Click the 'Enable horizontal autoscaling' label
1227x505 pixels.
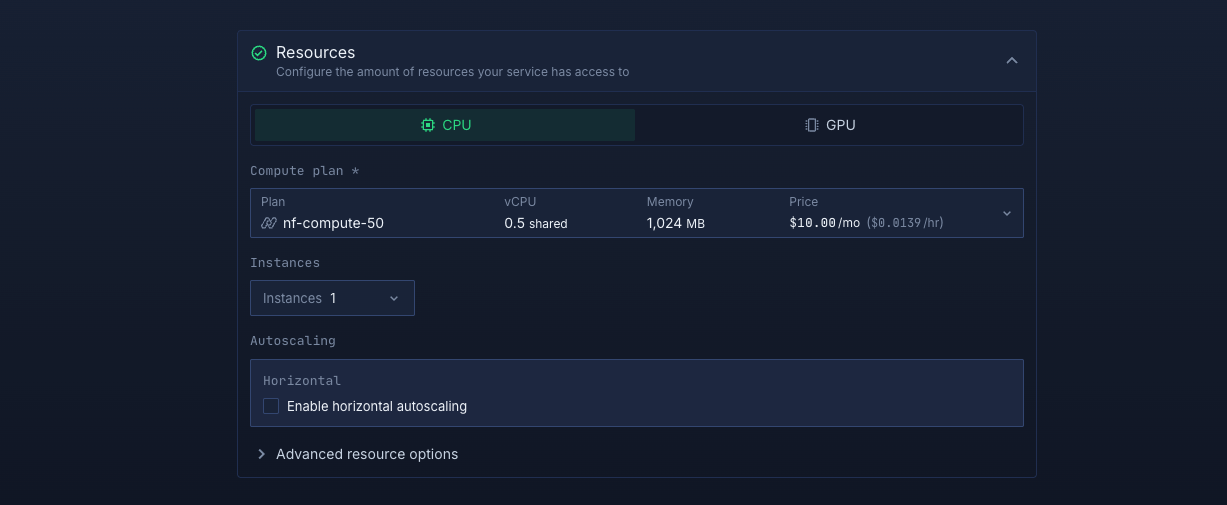377,406
